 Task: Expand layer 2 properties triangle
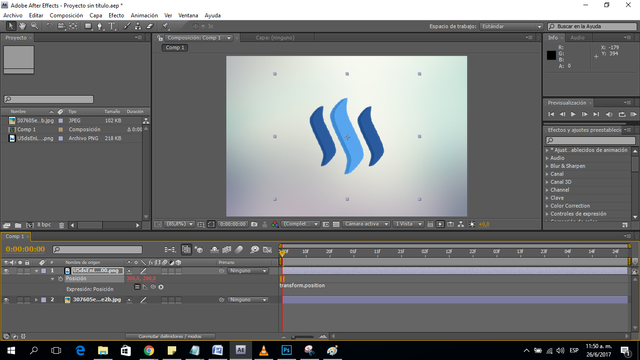[x=36, y=300]
